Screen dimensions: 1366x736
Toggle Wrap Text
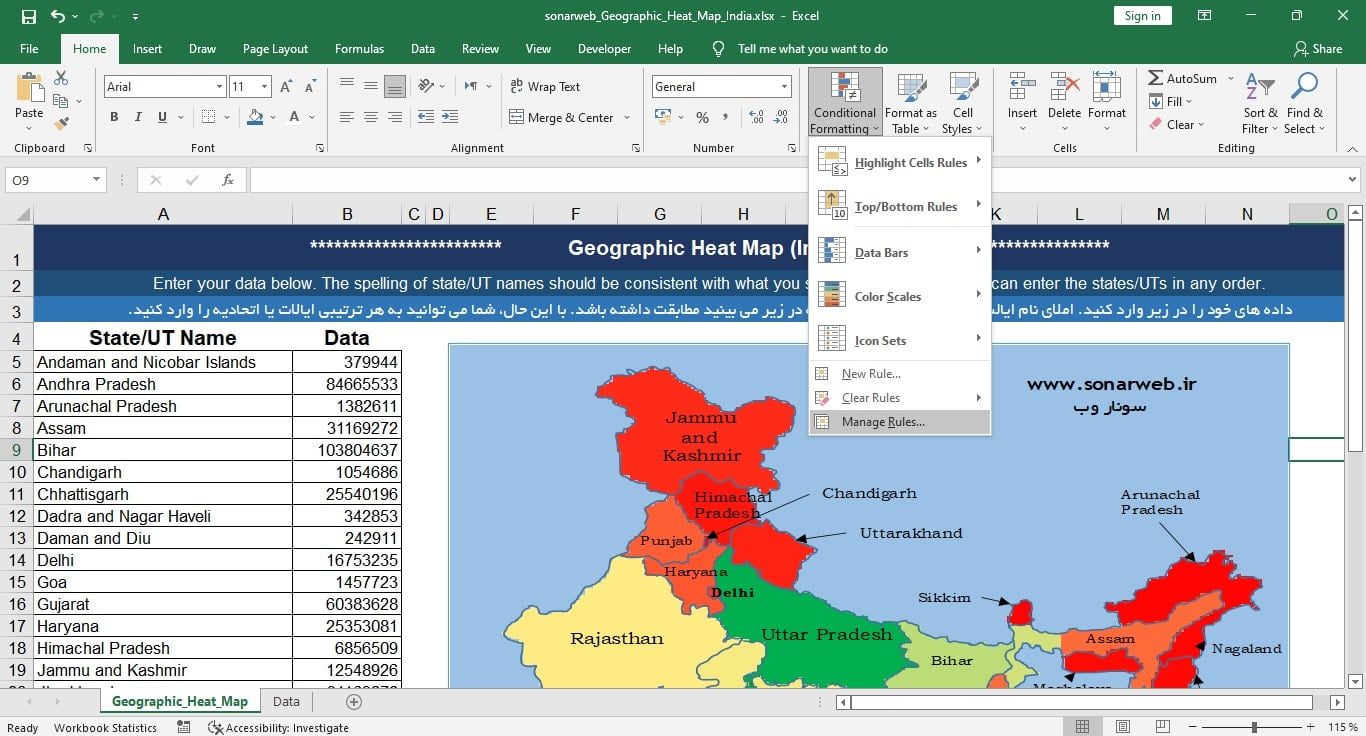click(x=545, y=87)
